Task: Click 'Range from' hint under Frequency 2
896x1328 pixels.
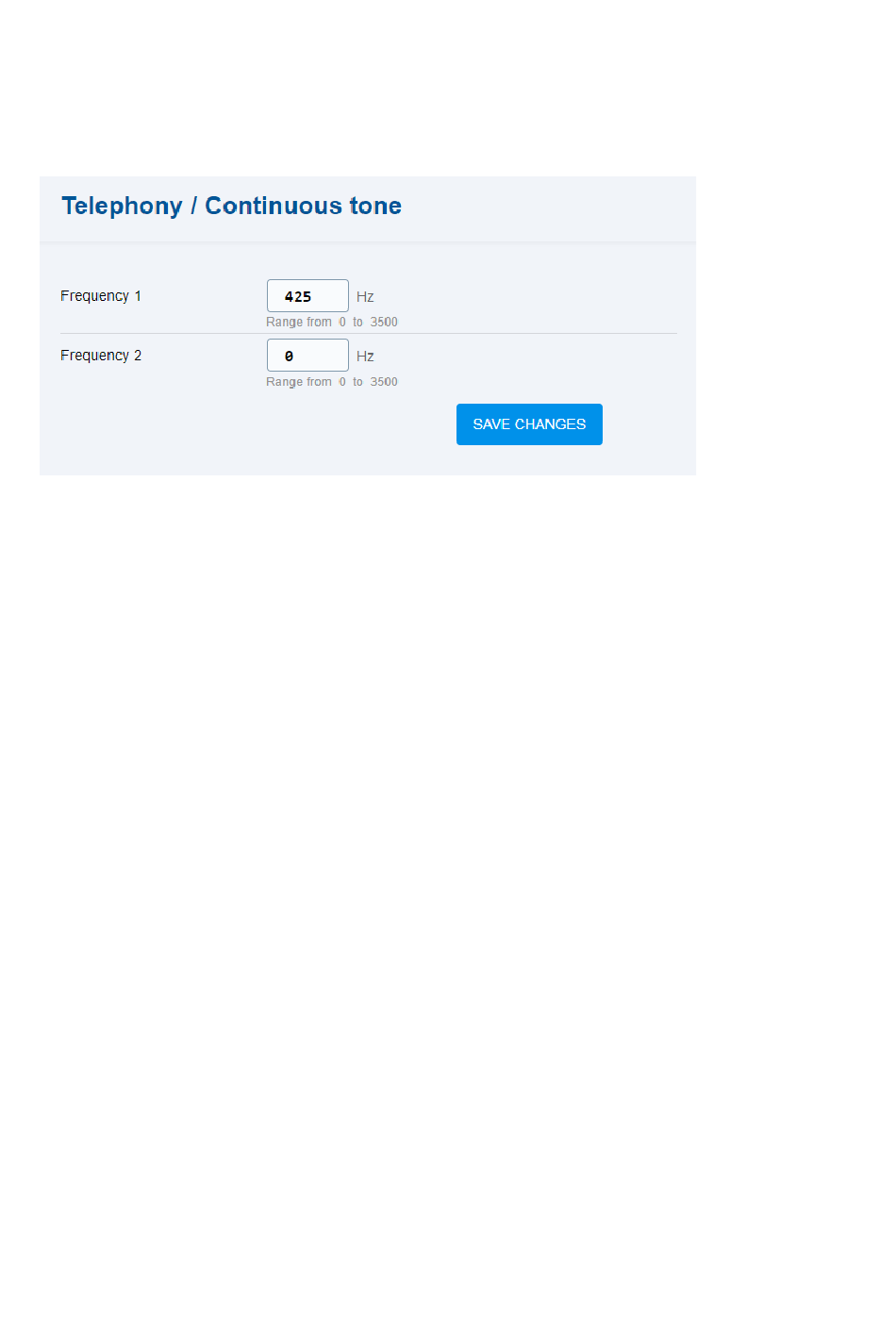Action: (x=299, y=382)
